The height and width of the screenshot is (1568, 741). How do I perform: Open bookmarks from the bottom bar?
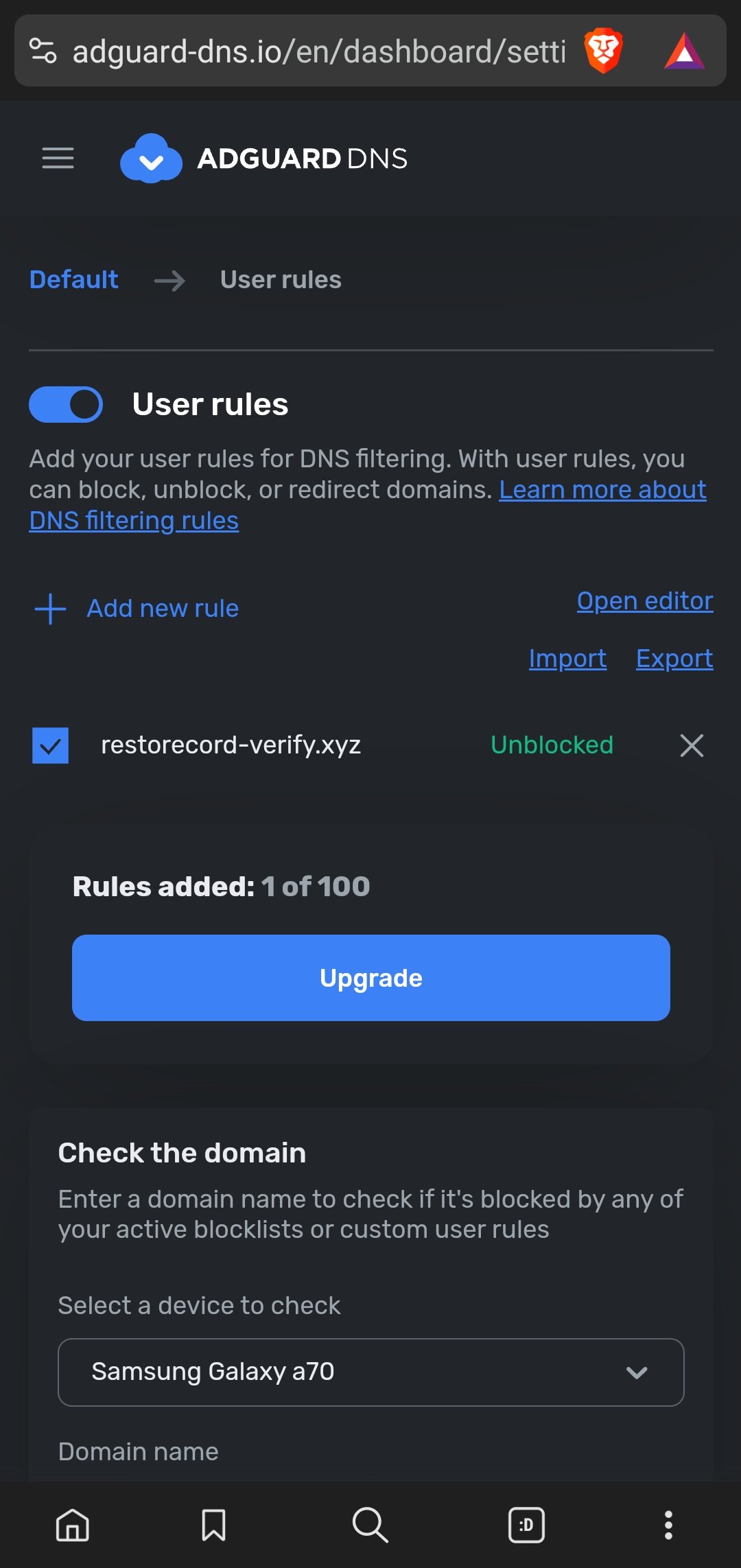click(213, 1526)
